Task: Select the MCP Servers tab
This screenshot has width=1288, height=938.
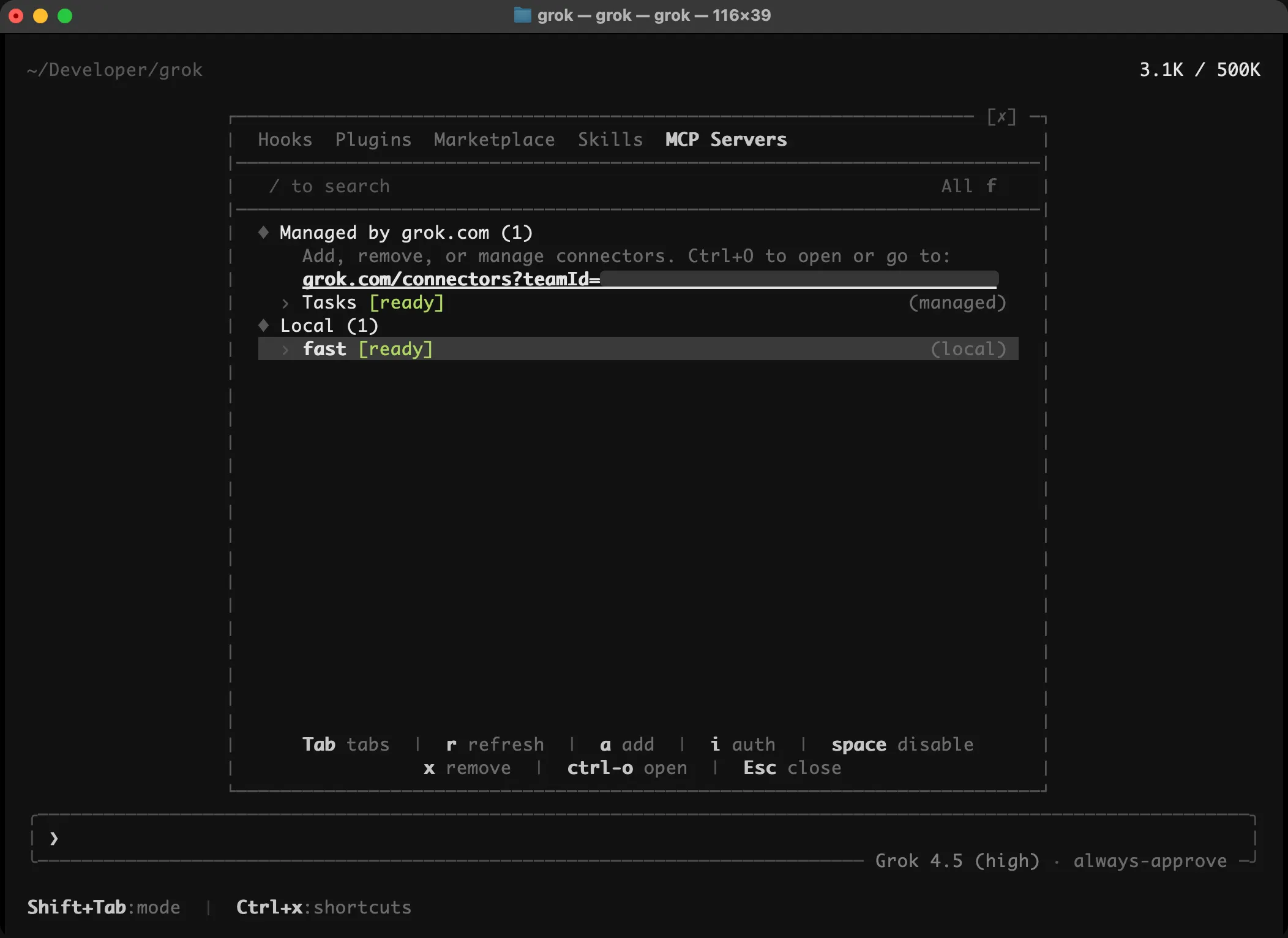Action: (726, 140)
